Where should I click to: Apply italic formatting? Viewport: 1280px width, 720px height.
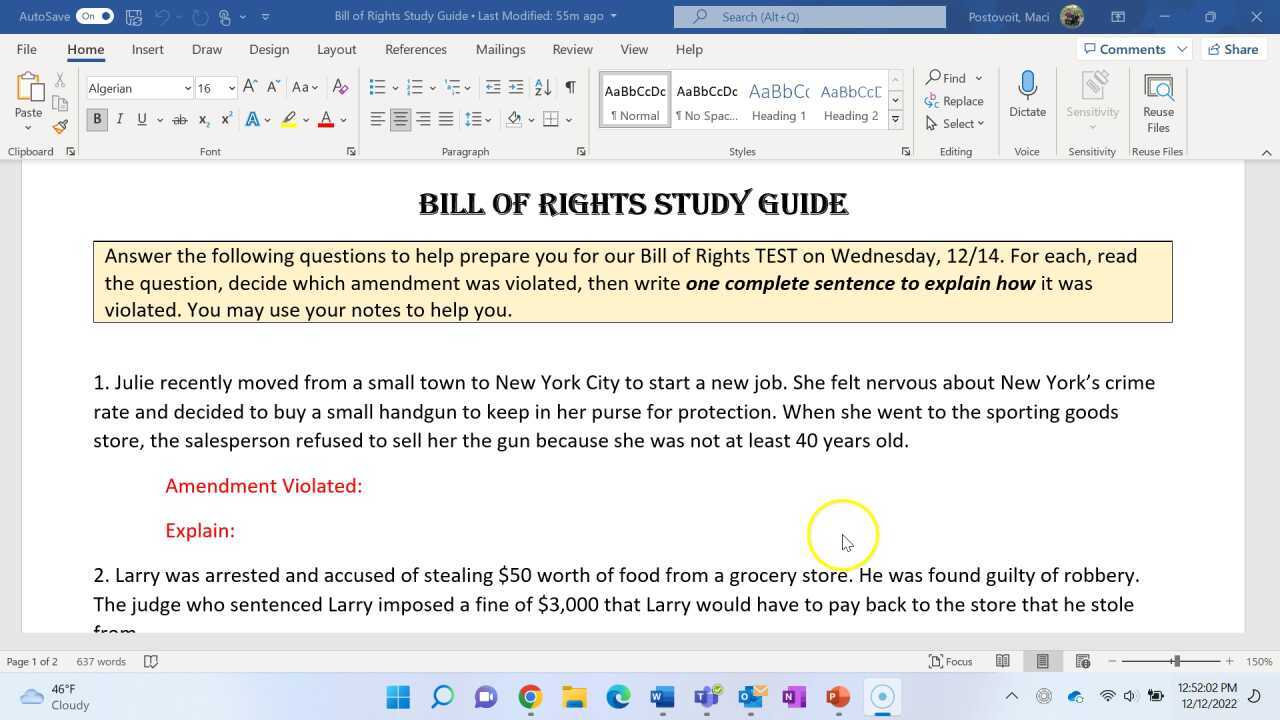(119, 119)
